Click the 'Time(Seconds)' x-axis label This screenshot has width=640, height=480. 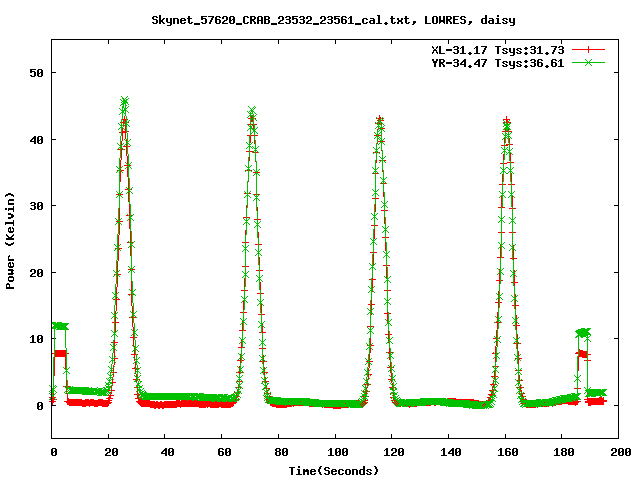pyautogui.click(x=333, y=471)
